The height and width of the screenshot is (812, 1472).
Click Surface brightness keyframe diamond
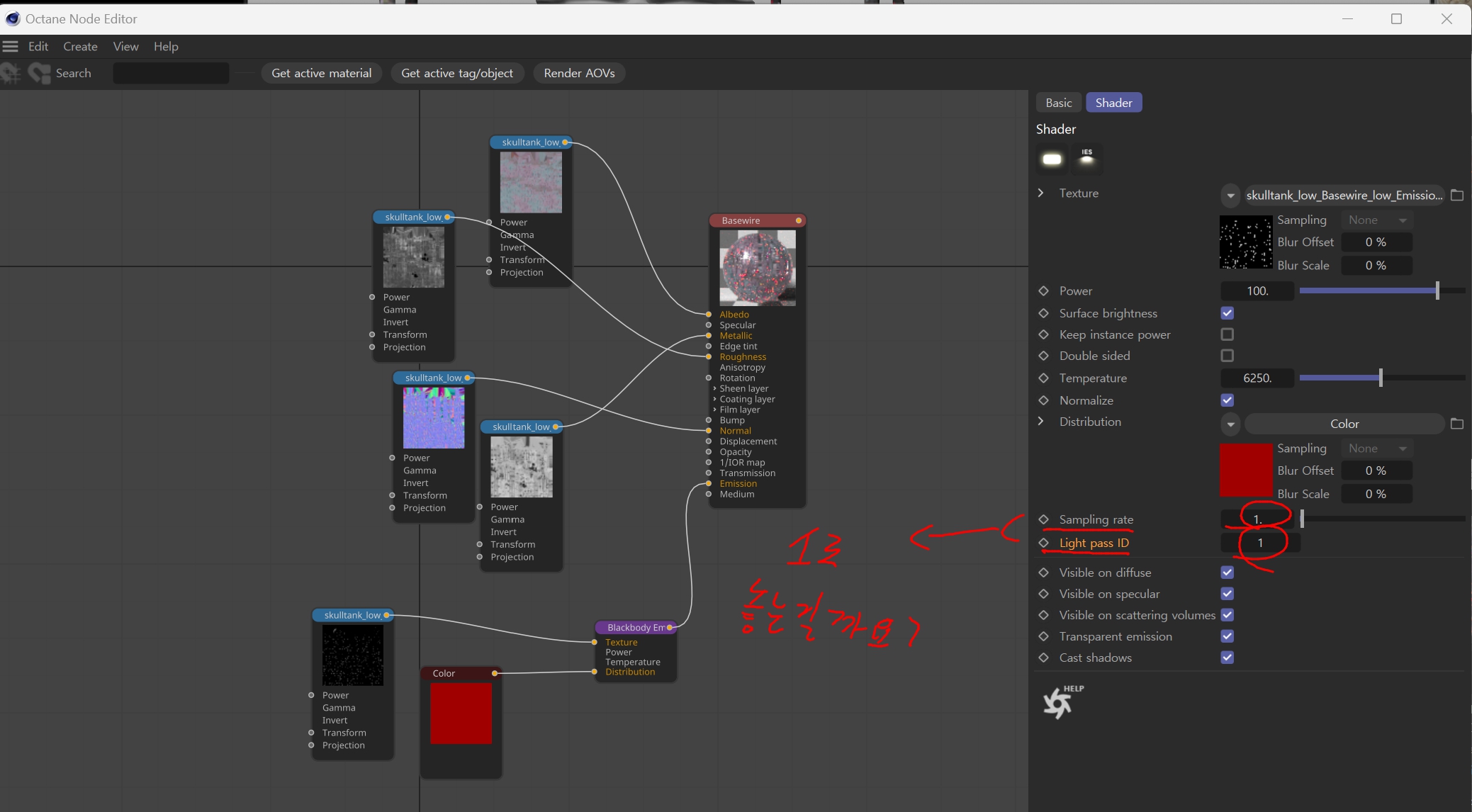coord(1043,313)
